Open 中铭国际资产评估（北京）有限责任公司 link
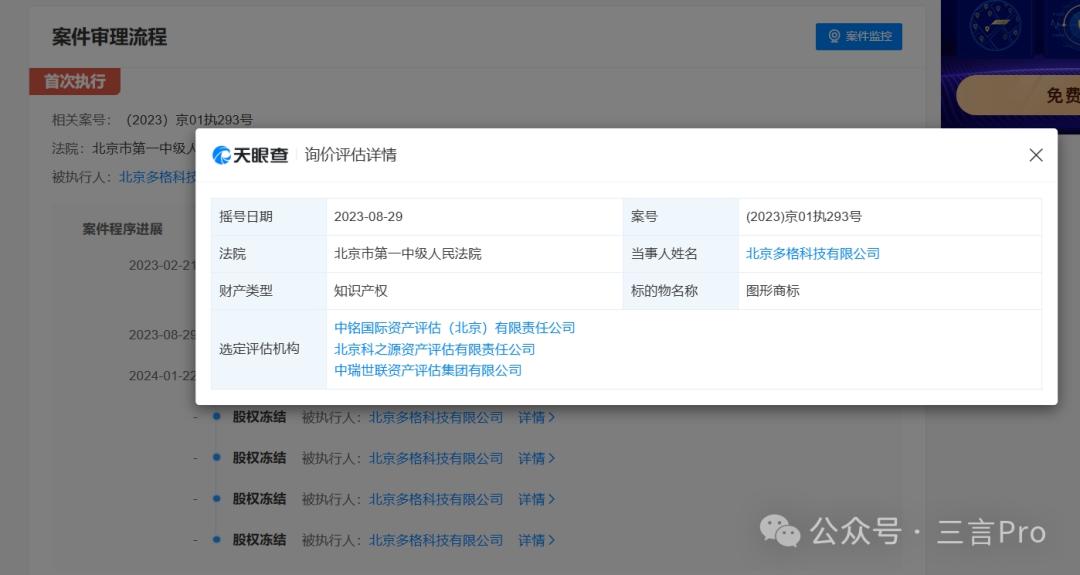This screenshot has width=1080, height=575. coord(454,328)
